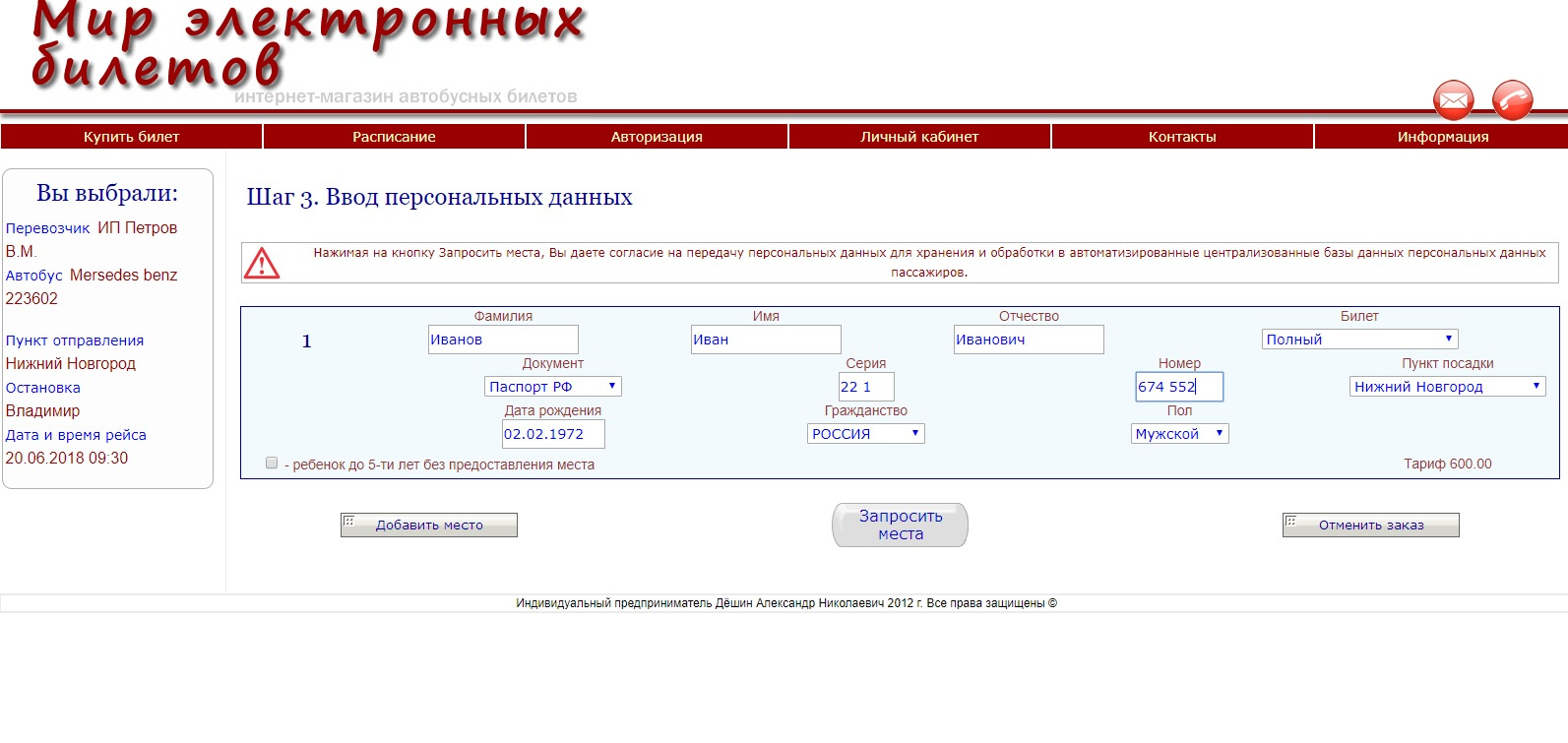The image size is (1568, 743).
Task: Click the Дата рождения field "02.02.1972"
Action: (x=553, y=434)
